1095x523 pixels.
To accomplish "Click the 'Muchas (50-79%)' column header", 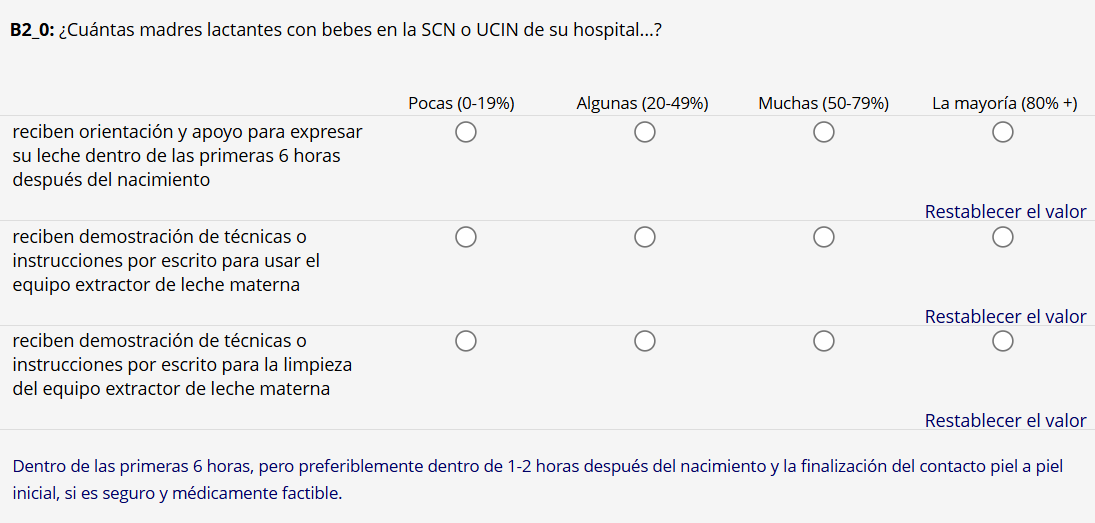I will tap(823, 103).
